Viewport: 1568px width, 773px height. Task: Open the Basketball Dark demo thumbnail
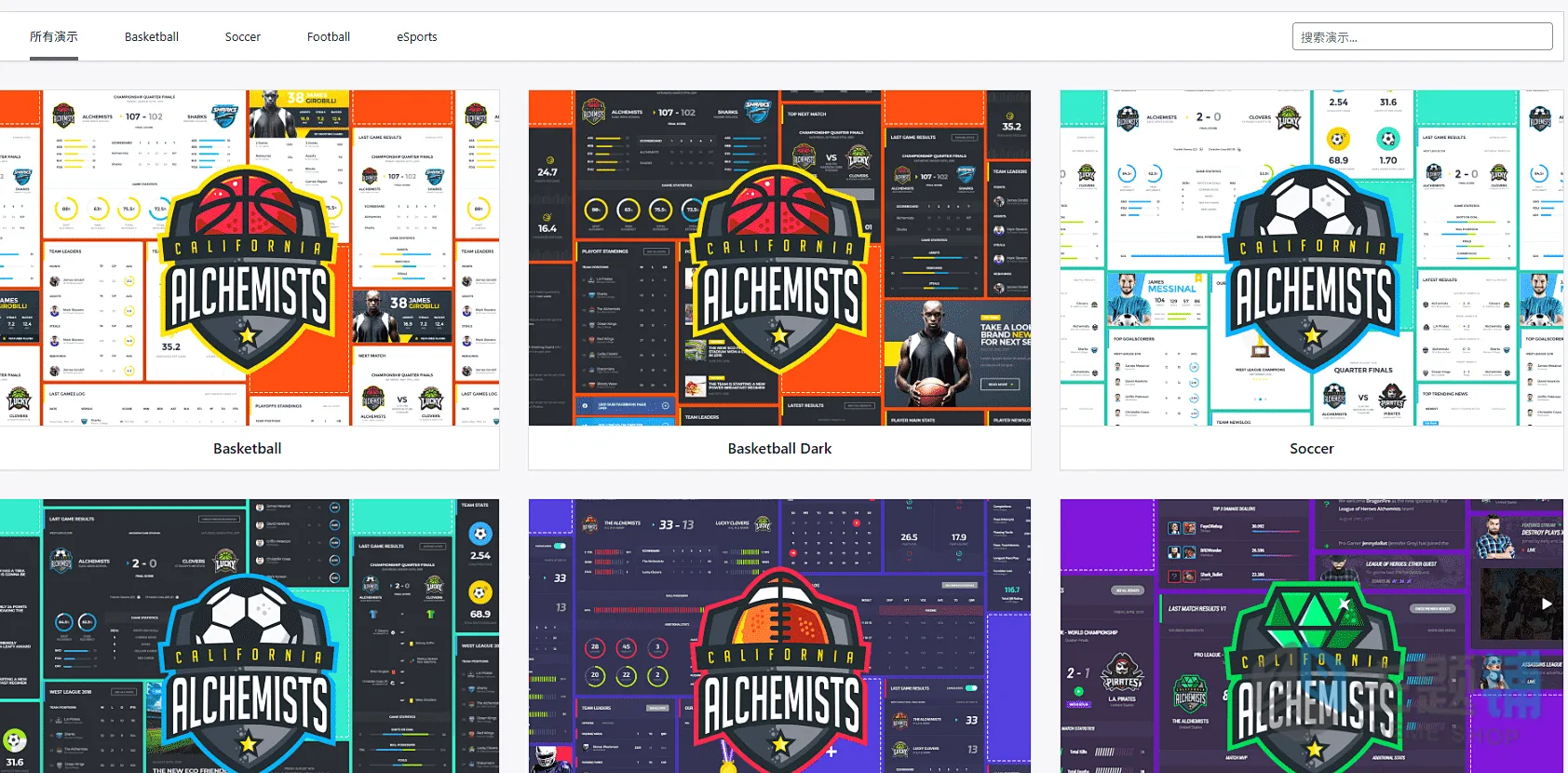[779, 258]
